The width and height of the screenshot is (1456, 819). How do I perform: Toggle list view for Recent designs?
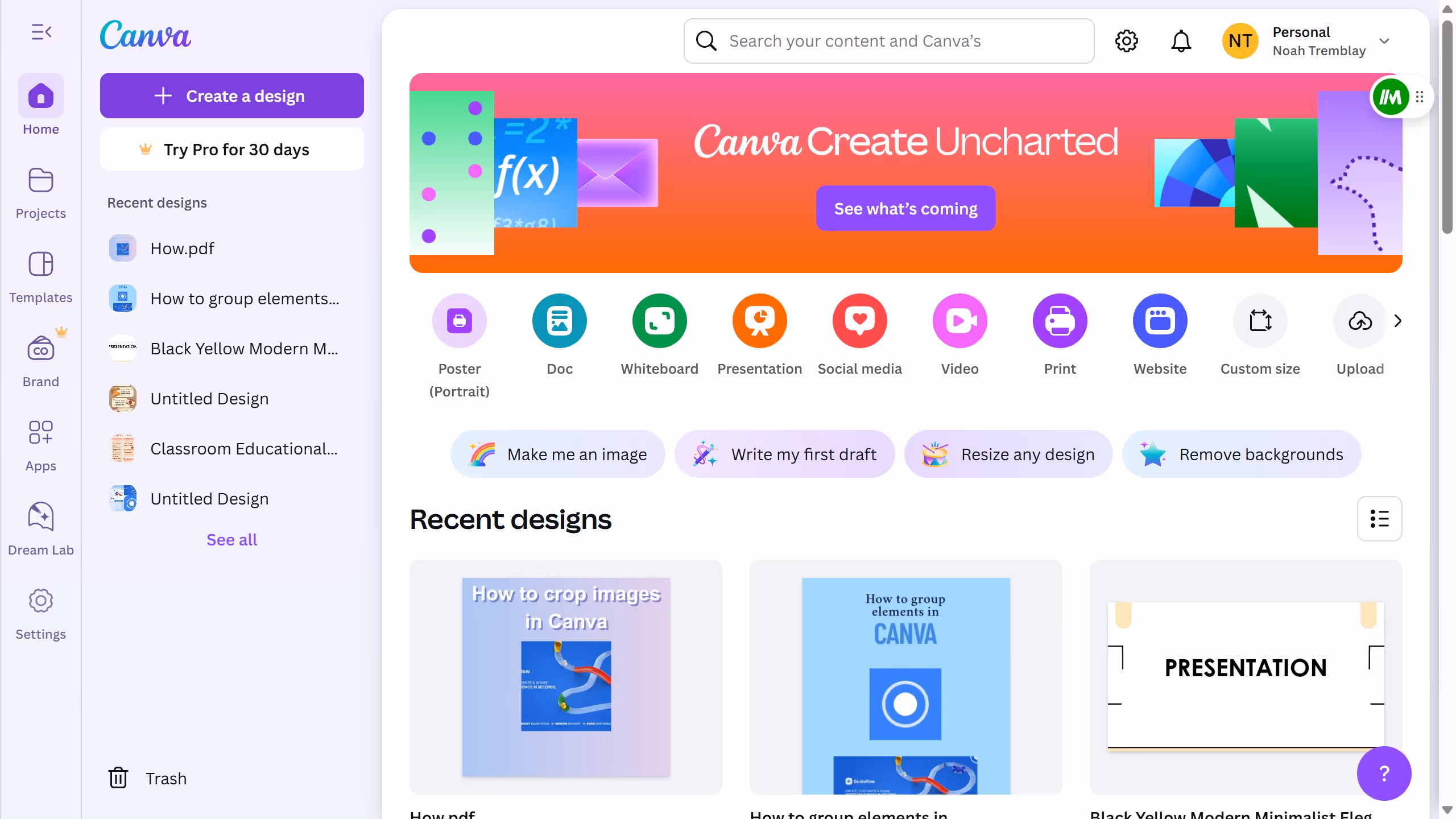[x=1379, y=519]
